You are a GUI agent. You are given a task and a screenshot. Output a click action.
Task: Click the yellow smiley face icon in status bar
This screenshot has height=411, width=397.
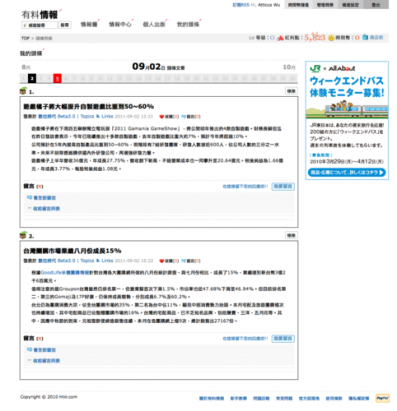click(x=331, y=38)
